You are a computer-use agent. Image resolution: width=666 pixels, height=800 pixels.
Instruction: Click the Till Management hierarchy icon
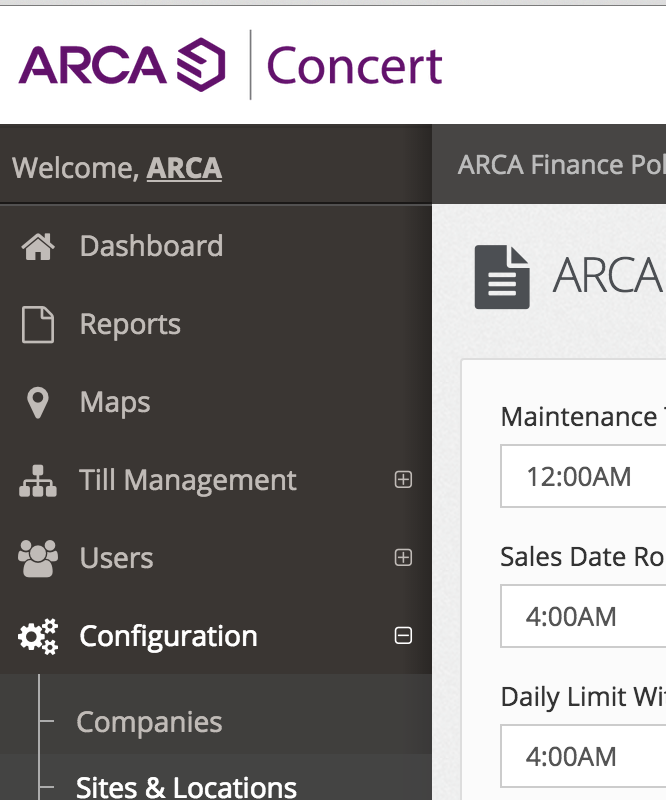coord(38,481)
